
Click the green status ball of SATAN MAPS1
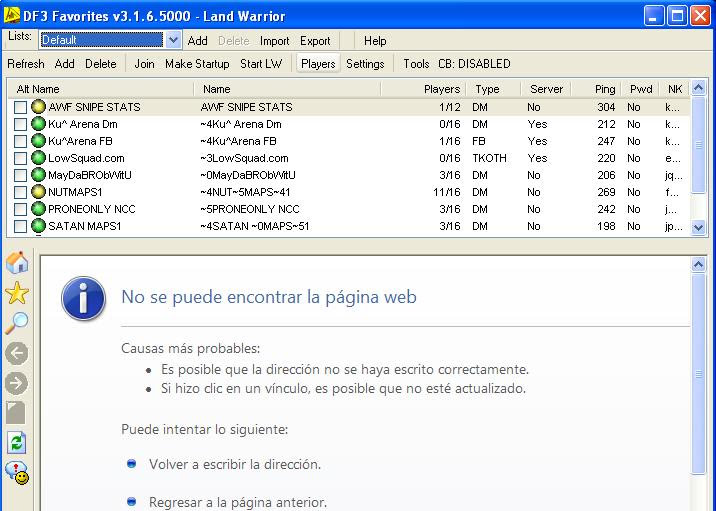click(x=38, y=226)
